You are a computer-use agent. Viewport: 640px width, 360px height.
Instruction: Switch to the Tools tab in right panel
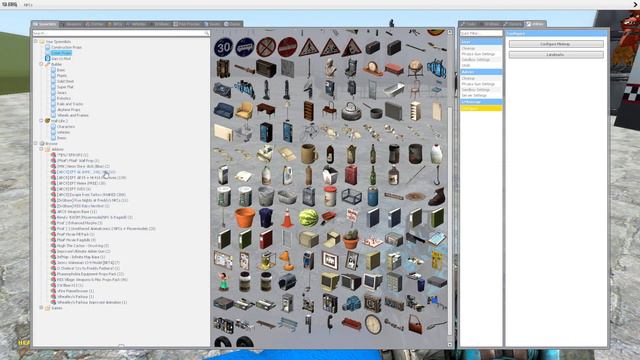(469, 24)
